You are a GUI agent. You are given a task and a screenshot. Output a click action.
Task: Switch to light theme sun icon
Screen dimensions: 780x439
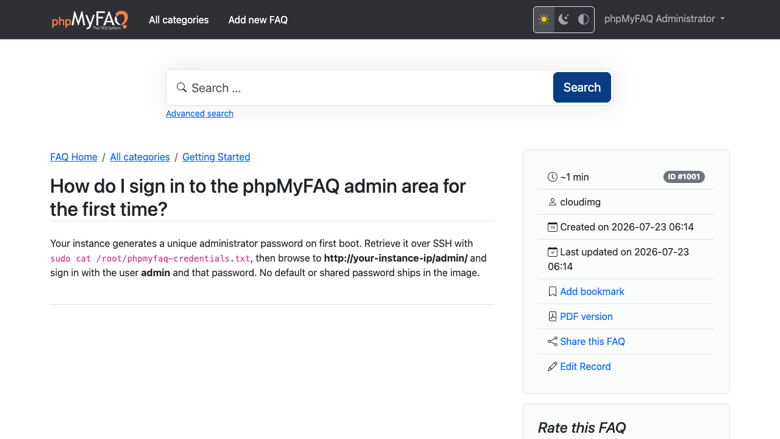pos(544,19)
